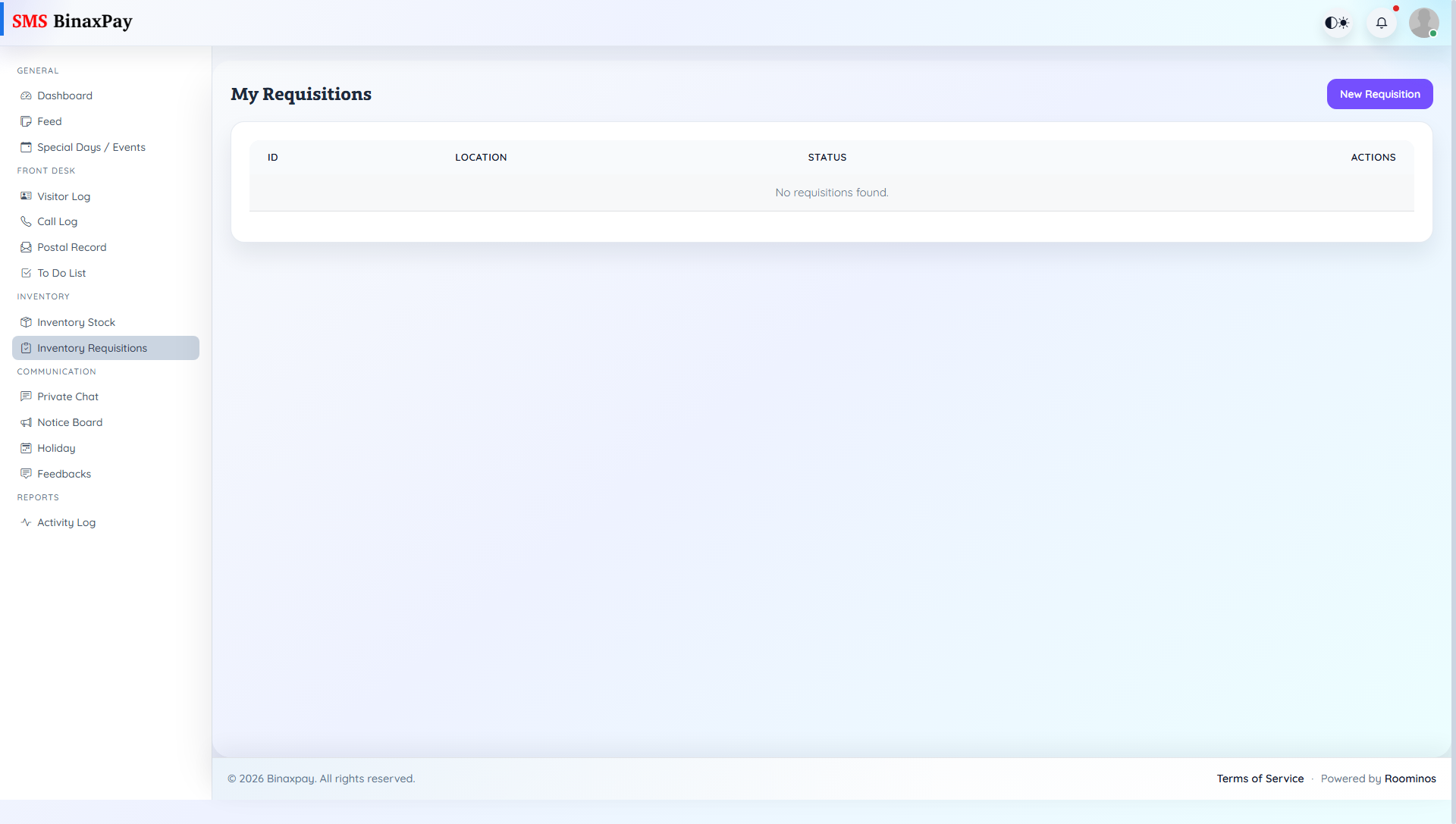Viewport: 1456px width, 824px height.
Task: Select Feedbacks from the sidebar
Action: 64,474
